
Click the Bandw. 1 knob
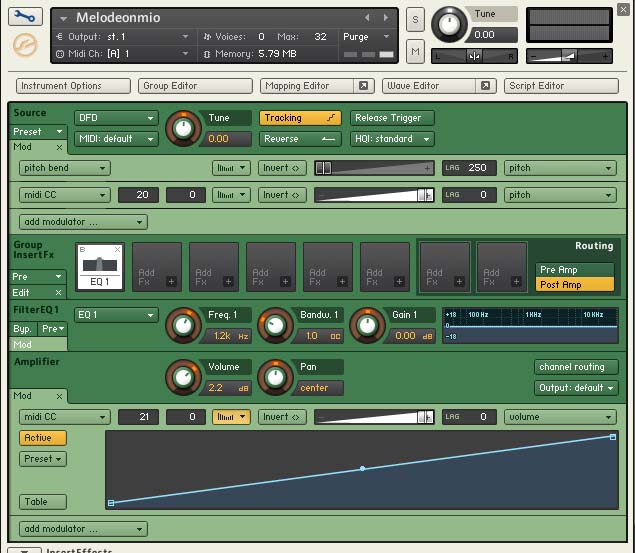pos(275,325)
